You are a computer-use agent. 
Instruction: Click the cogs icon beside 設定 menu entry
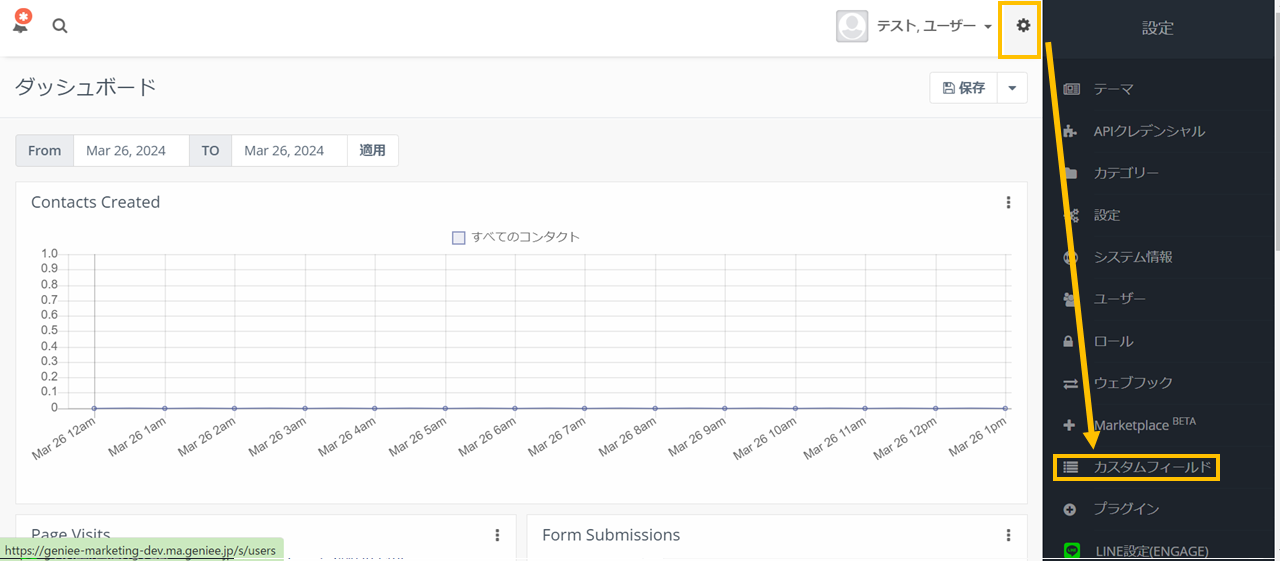(x=1071, y=215)
